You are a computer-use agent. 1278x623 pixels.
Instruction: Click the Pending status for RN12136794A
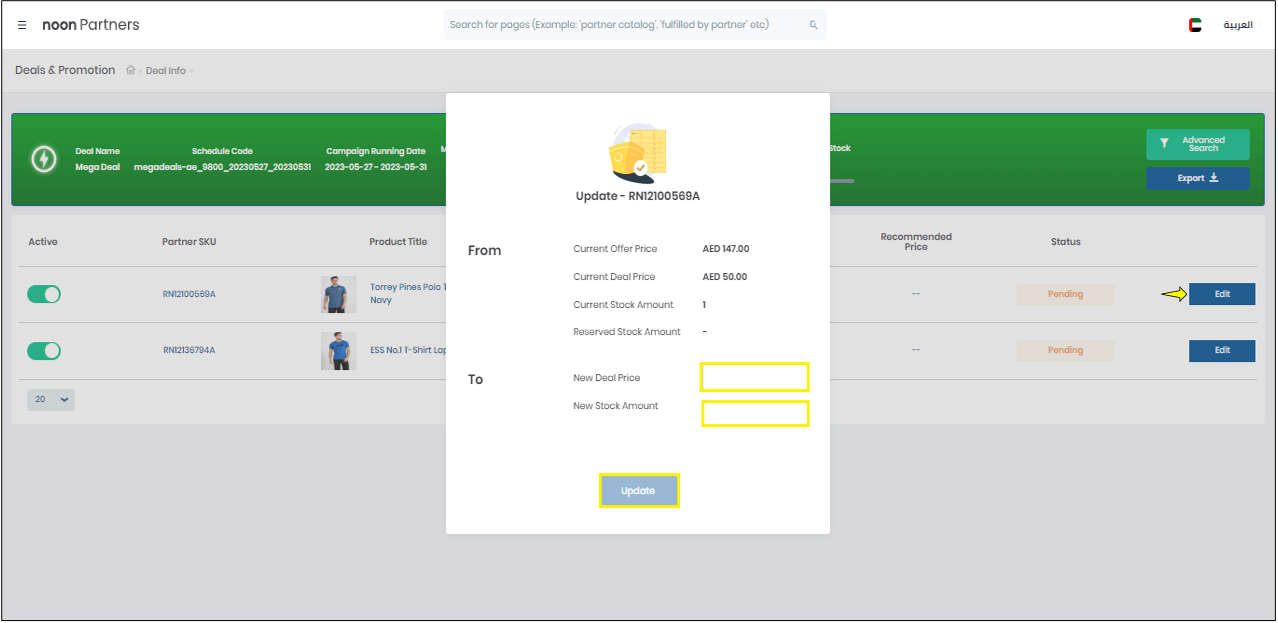[x=1065, y=350]
